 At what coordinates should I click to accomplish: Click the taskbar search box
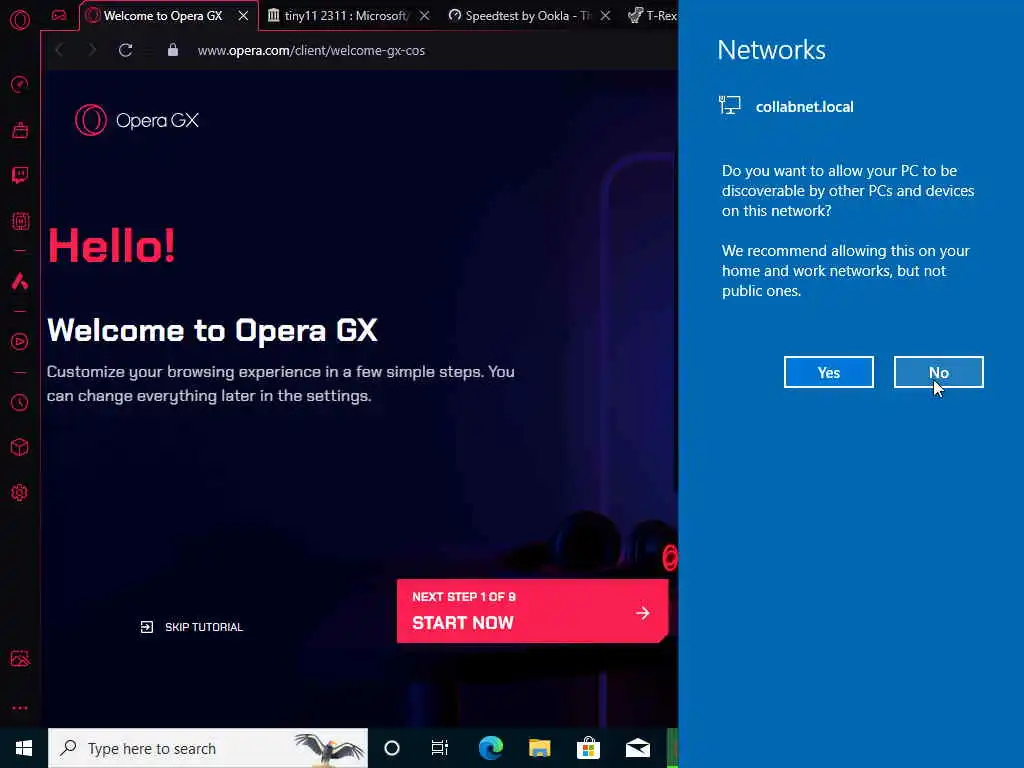click(208, 748)
